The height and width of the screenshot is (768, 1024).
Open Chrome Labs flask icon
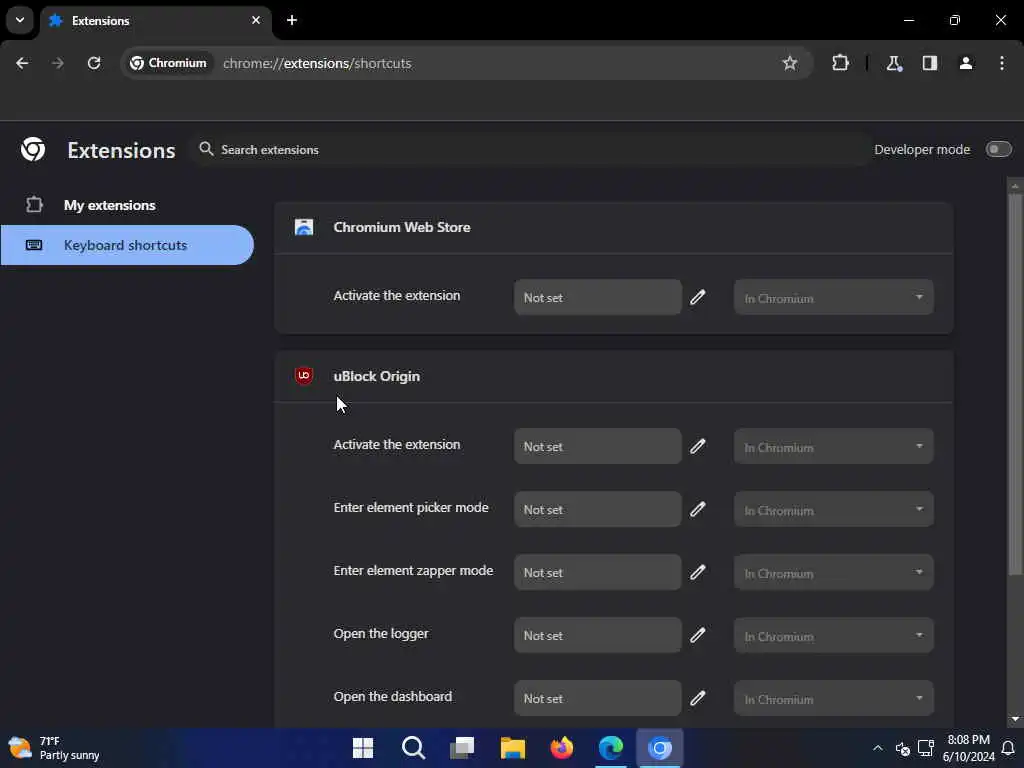[893, 63]
